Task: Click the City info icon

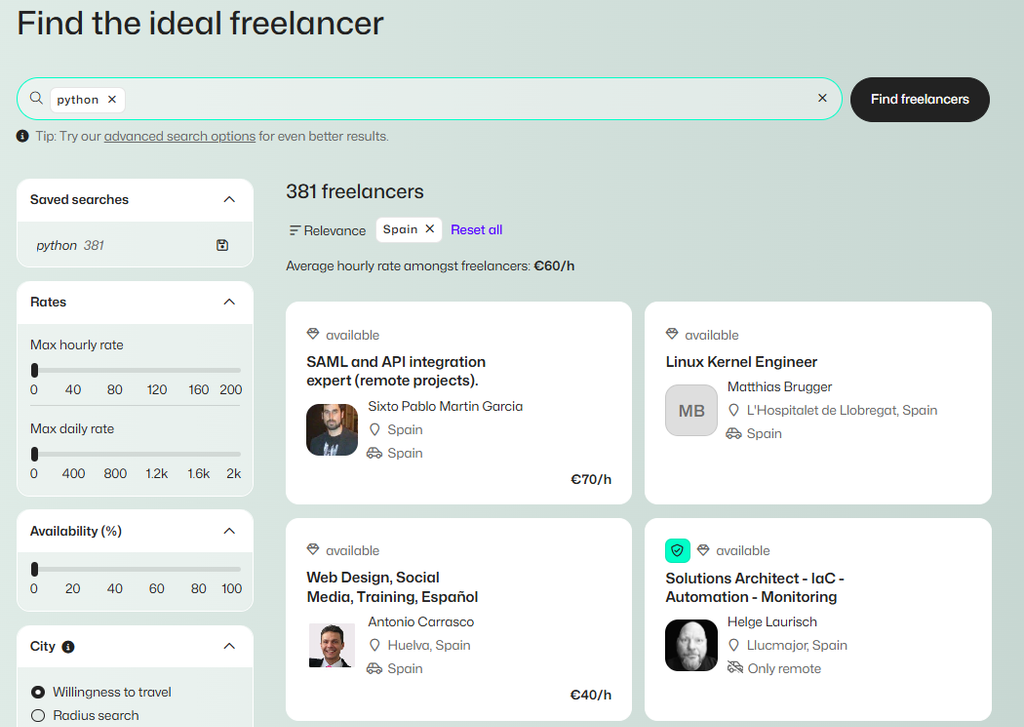Action: click(68, 647)
